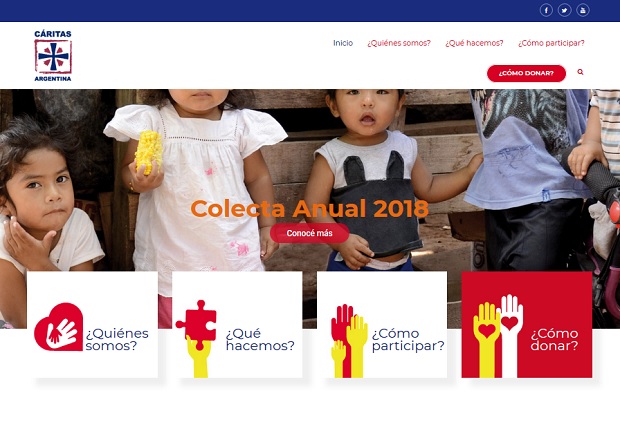Open the Twitter social icon
The width and height of the screenshot is (620, 422).
(x=564, y=10)
